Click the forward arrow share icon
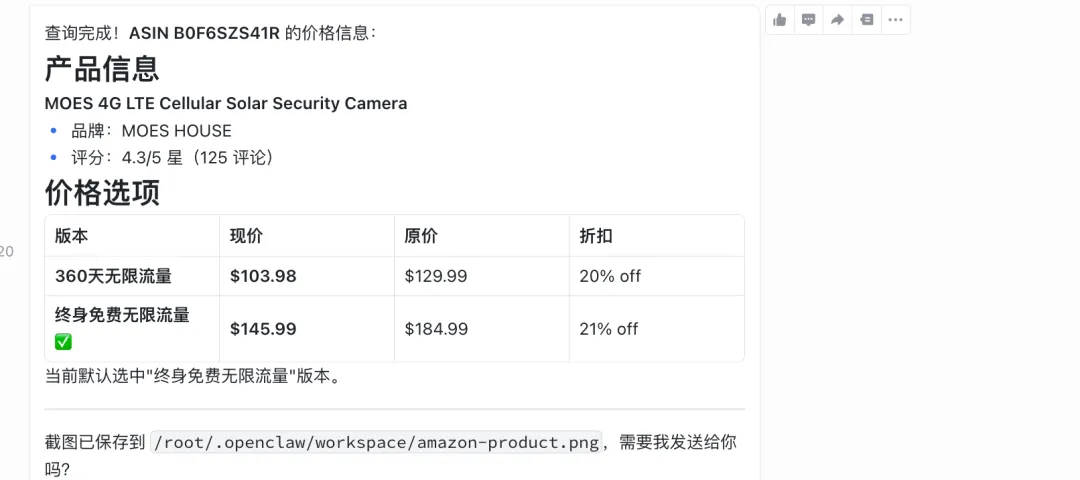Image resolution: width=1080 pixels, height=480 pixels. tap(837, 20)
